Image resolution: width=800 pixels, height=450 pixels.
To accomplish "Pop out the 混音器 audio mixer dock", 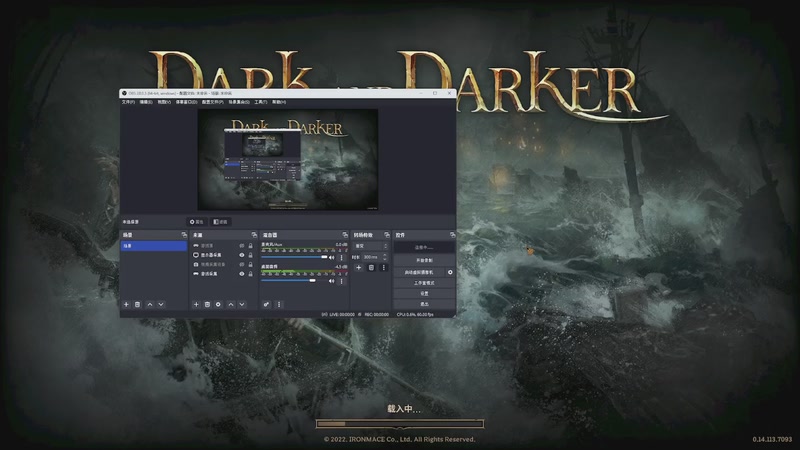I will [x=345, y=235].
